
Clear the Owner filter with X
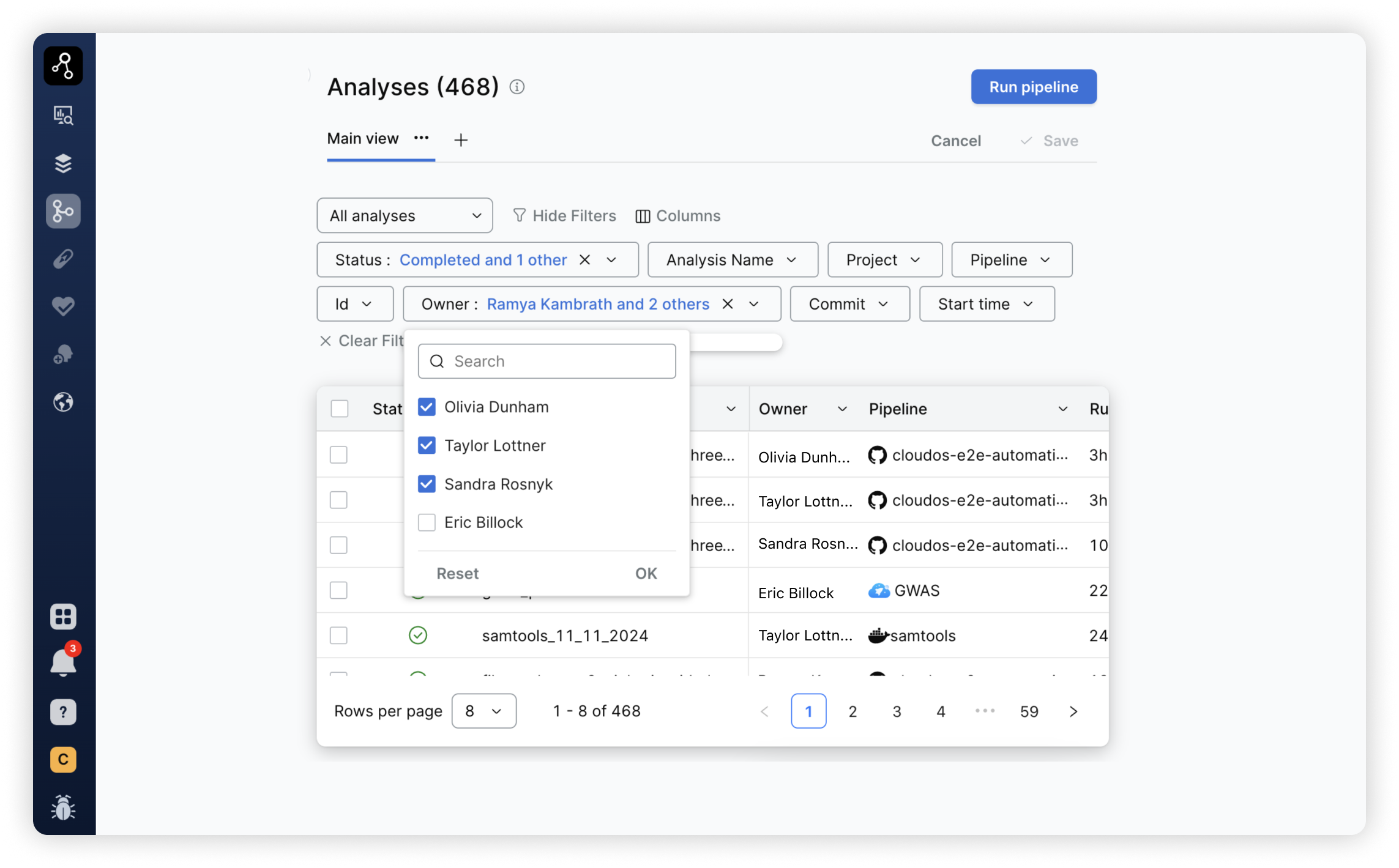pos(728,304)
